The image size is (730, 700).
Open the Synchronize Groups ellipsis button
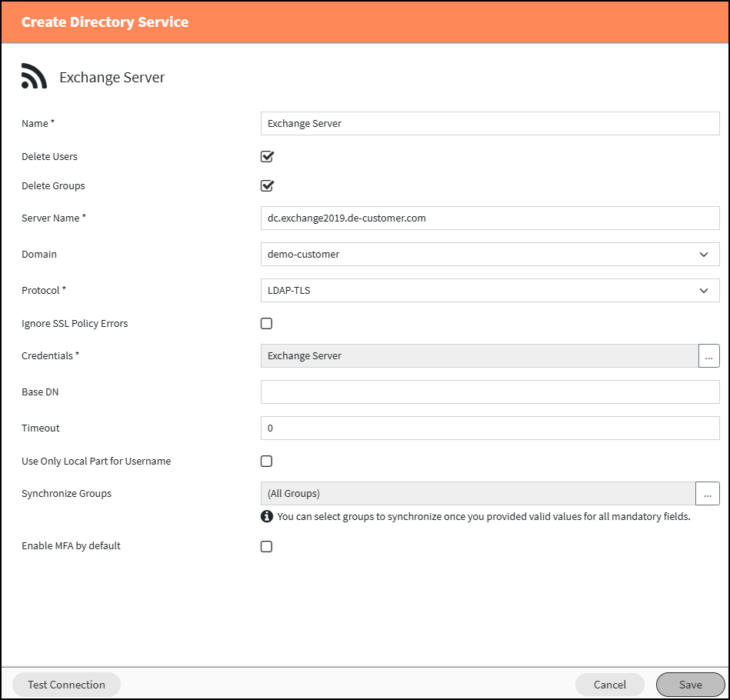(707, 493)
